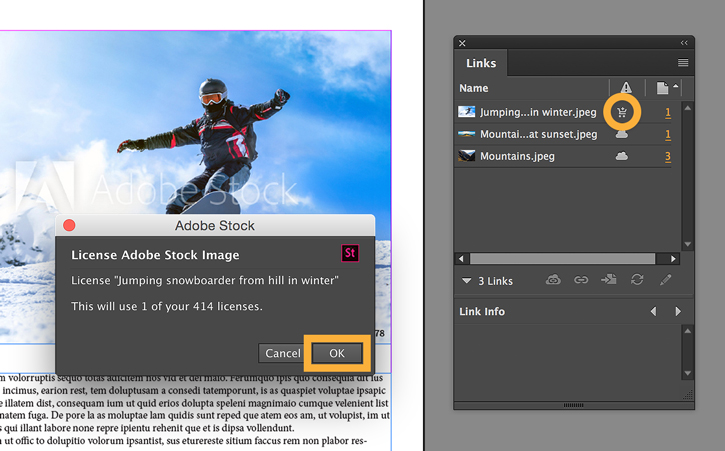Collapse the 3 Links disclosure triangle

(x=467, y=280)
